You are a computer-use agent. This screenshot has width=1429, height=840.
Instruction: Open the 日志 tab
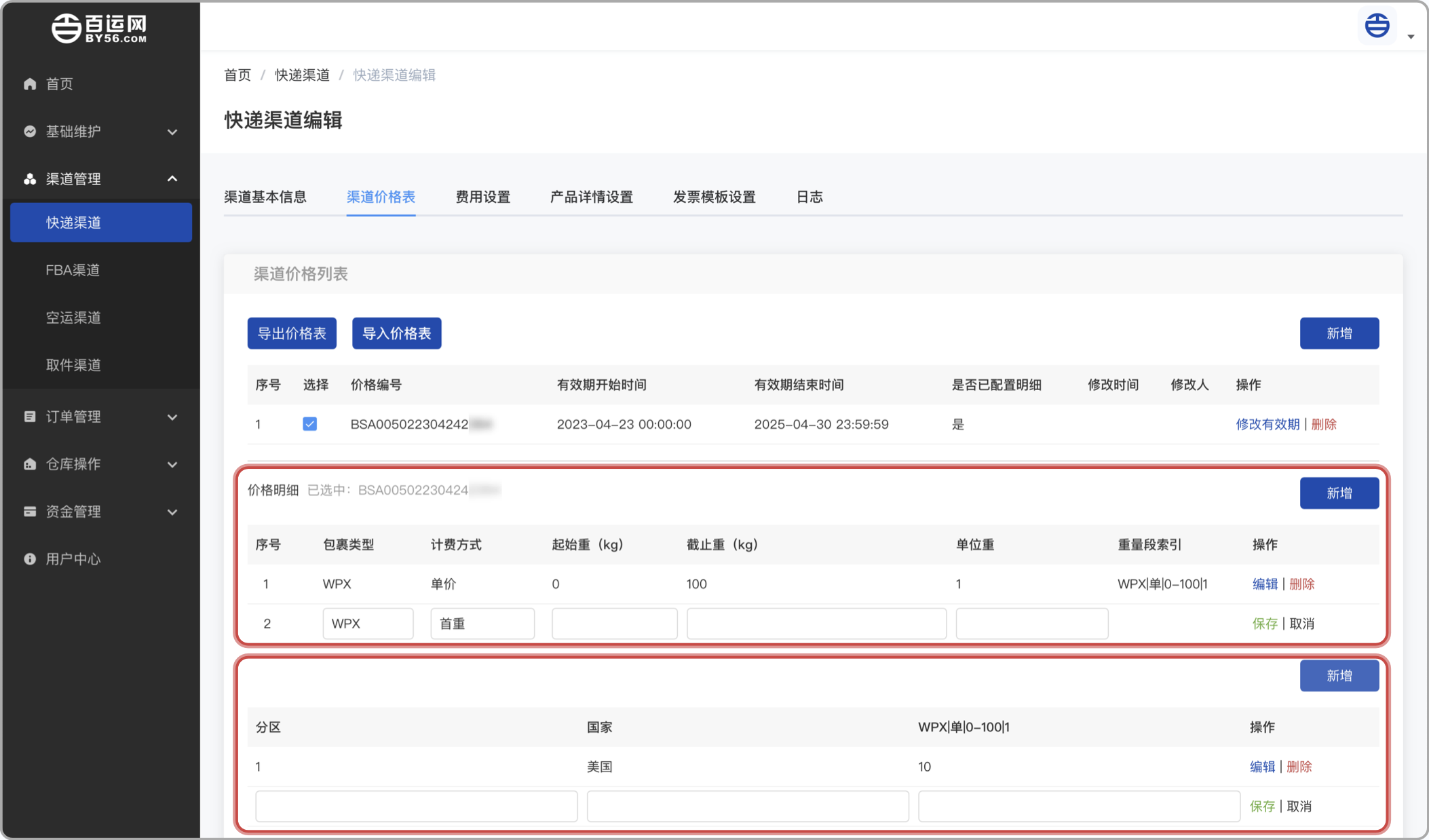pyautogui.click(x=809, y=197)
